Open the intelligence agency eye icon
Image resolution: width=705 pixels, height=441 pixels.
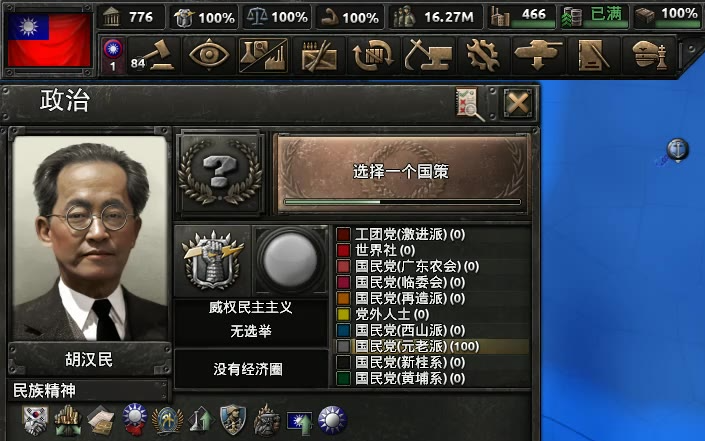click(209, 56)
